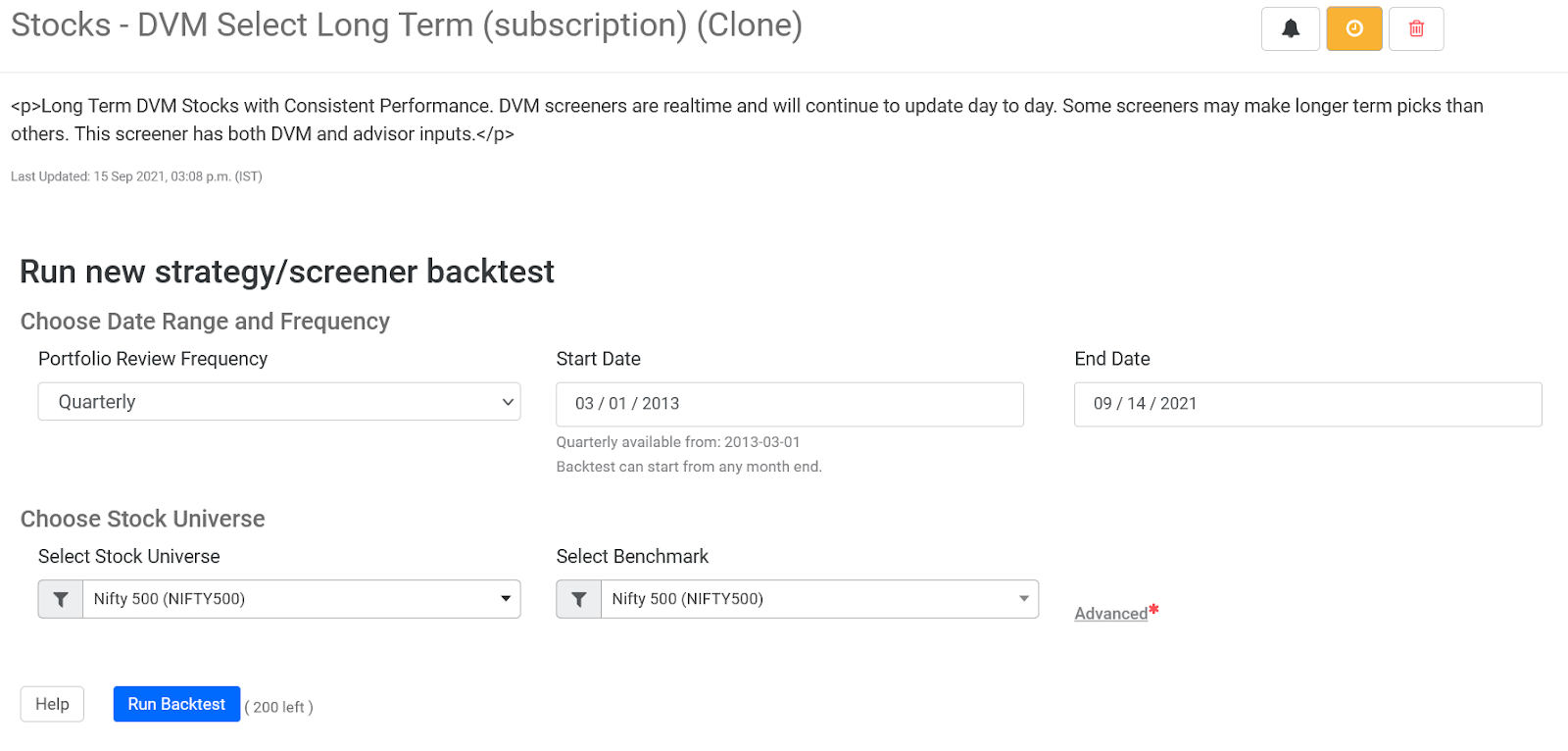Click the bell alert icon
Viewport: 1568px width, 751px height.
tap(1291, 28)
